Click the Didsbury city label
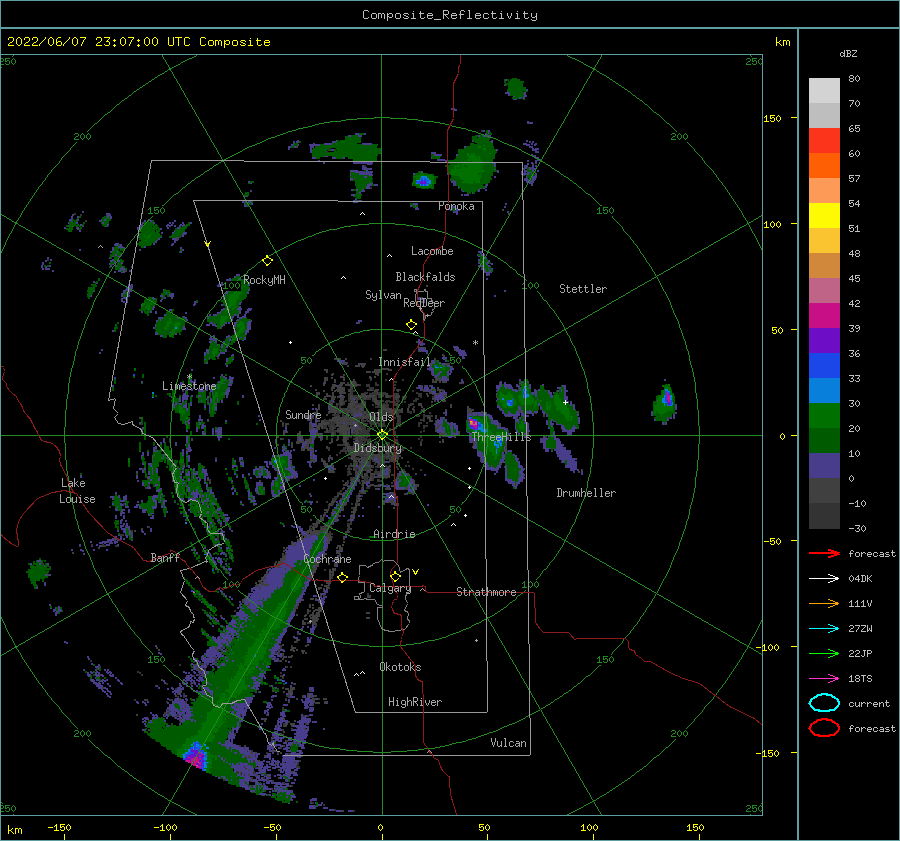Screen dimensions: 900x841 click(378, 448)
